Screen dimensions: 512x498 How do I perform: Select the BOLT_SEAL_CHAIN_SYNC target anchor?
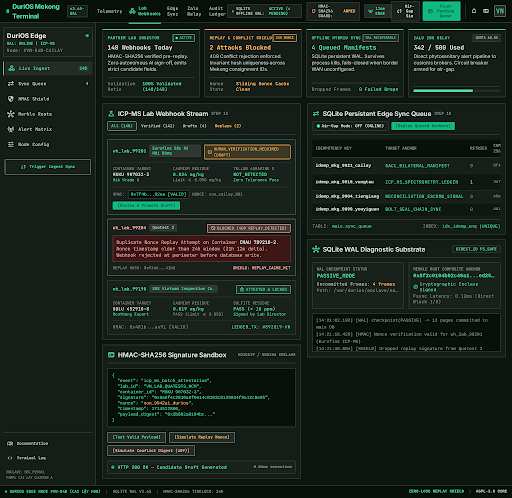[x=413, y=209]
